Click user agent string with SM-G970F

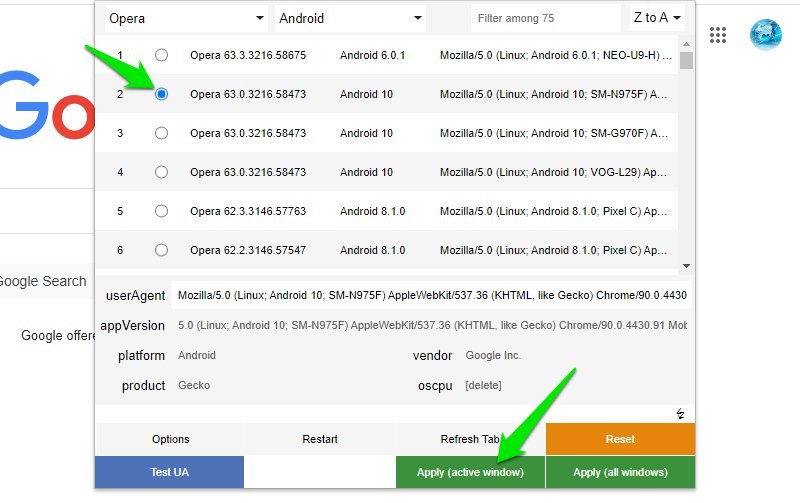tap(553, 133)
